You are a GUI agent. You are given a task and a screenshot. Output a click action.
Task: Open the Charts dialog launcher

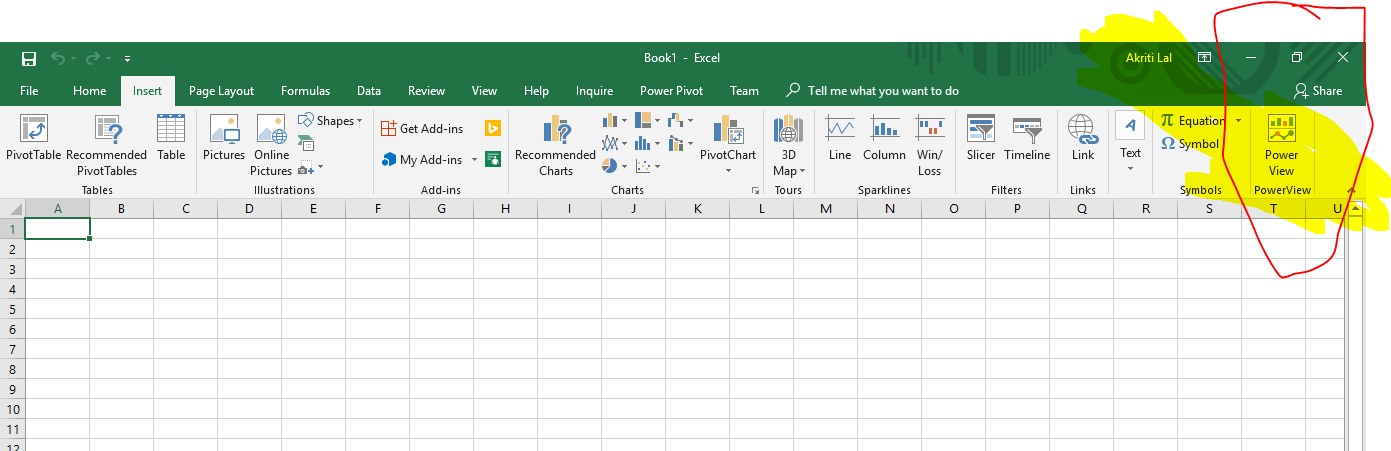coord(755,190)
